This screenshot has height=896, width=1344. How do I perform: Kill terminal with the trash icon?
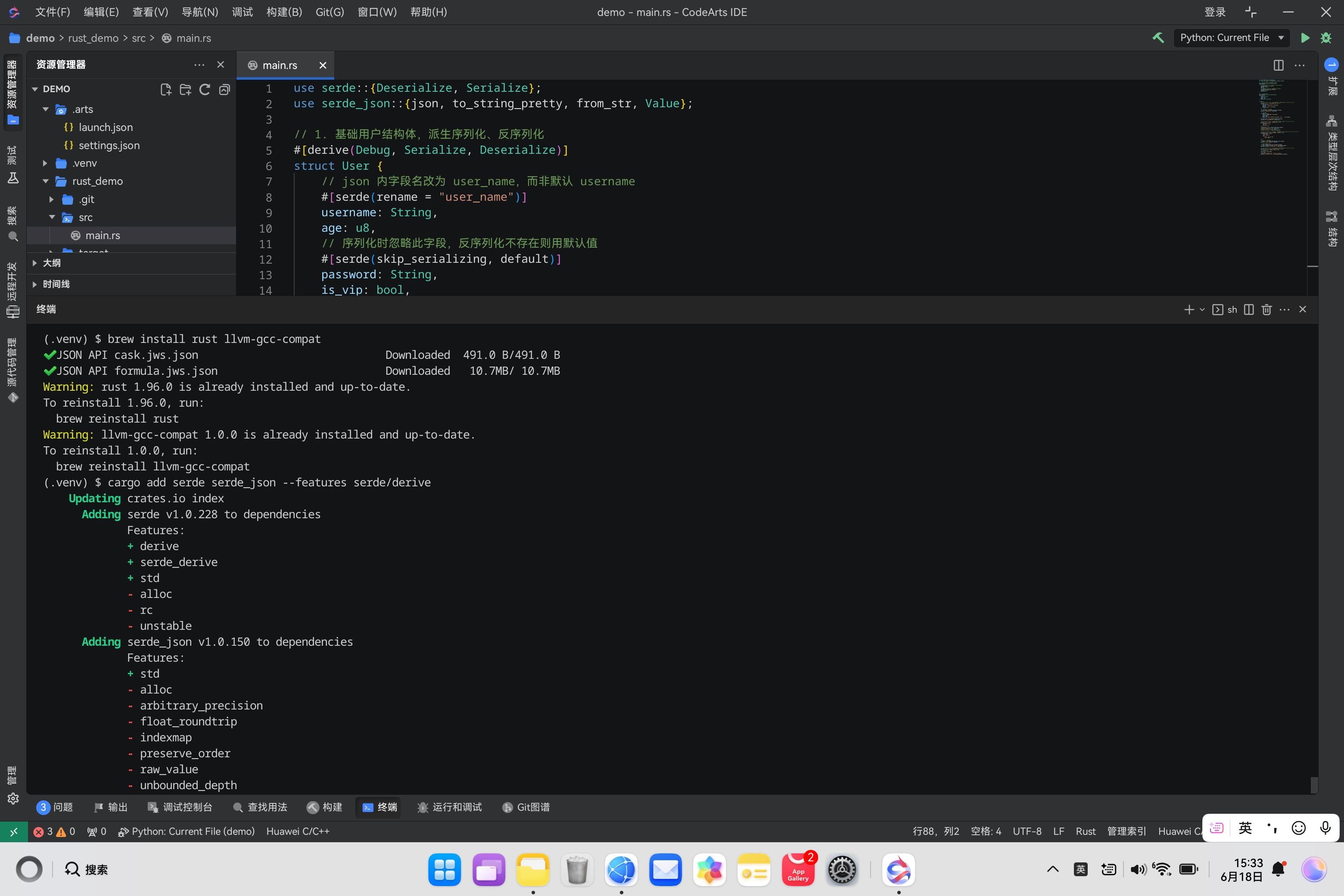pyautogui.click(x=1266, y=309)
